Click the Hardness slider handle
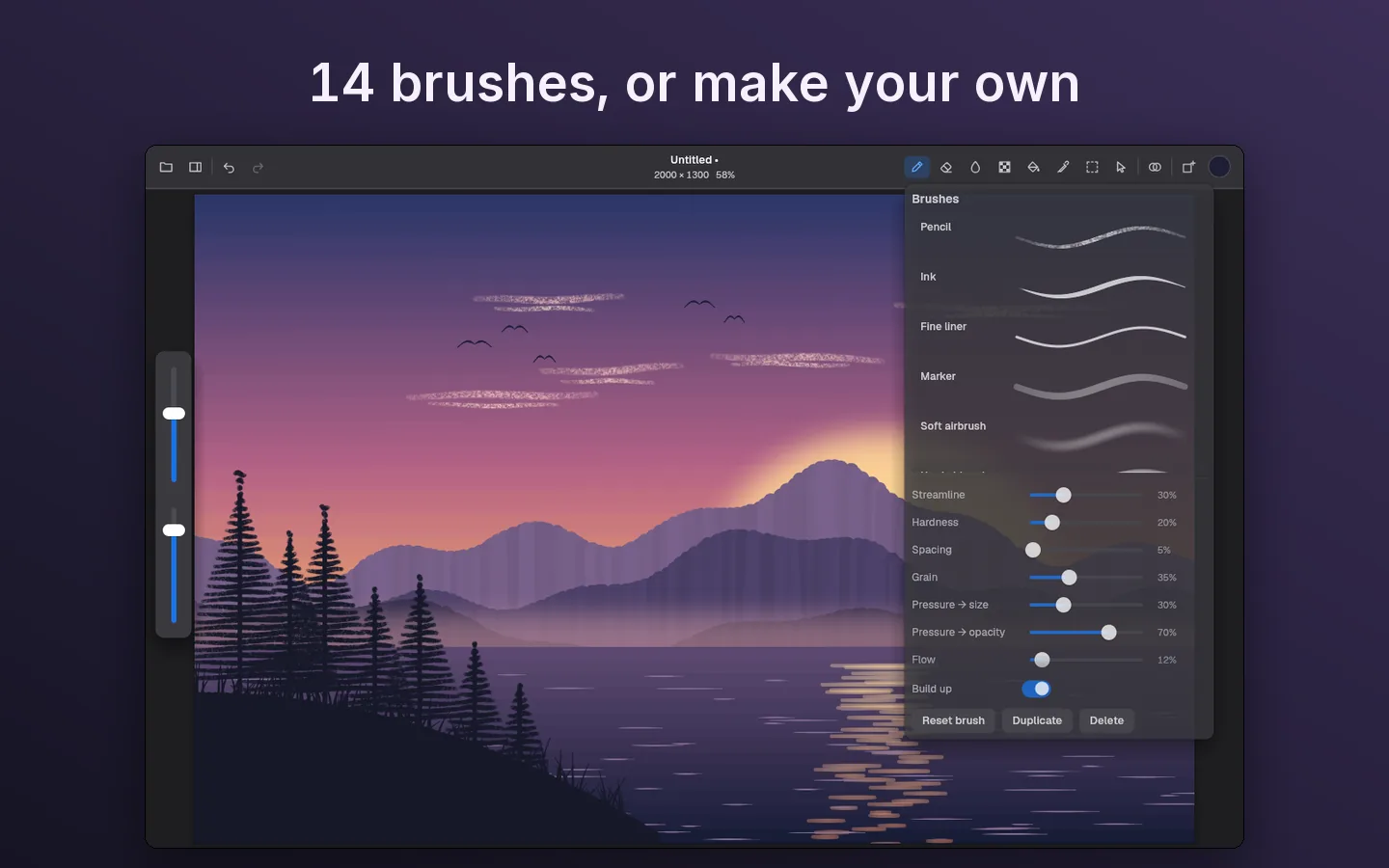 point(1052,523)
